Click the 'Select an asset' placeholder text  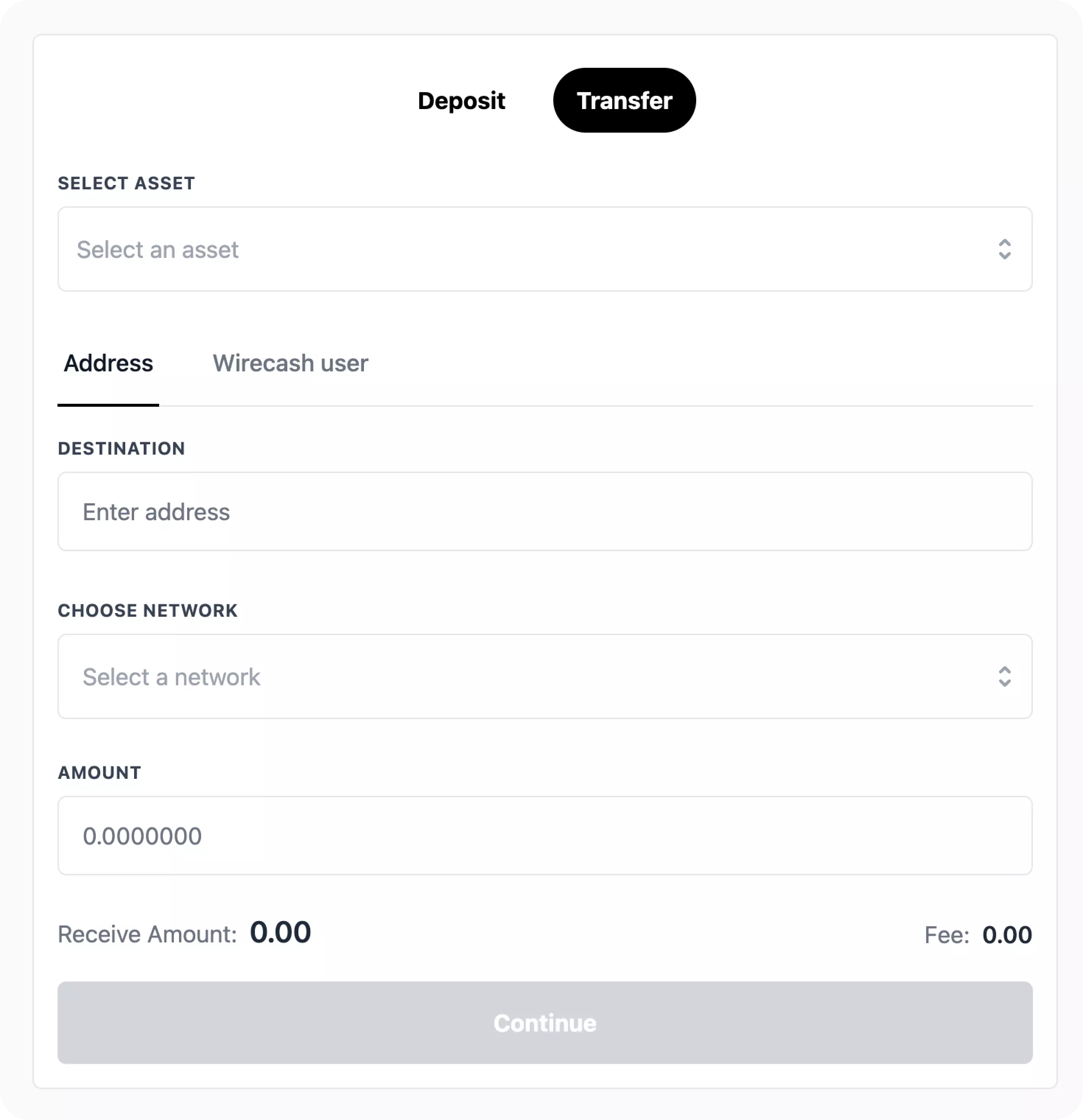tap(158, 250)
